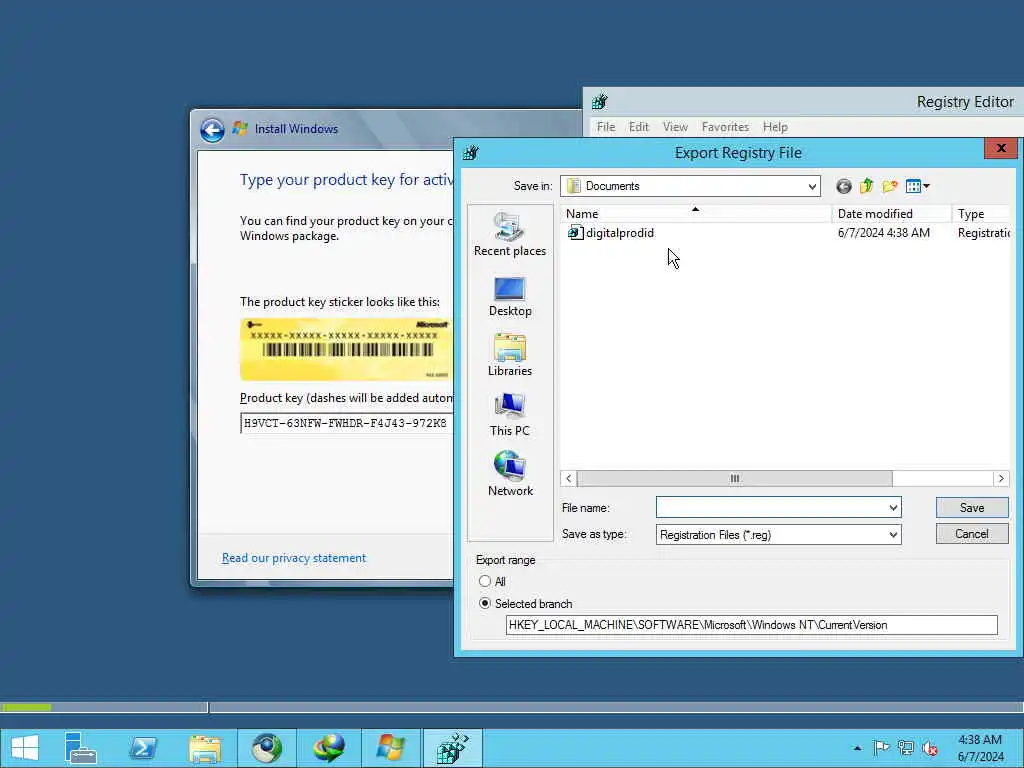Click the Save button

coord(972,508)
